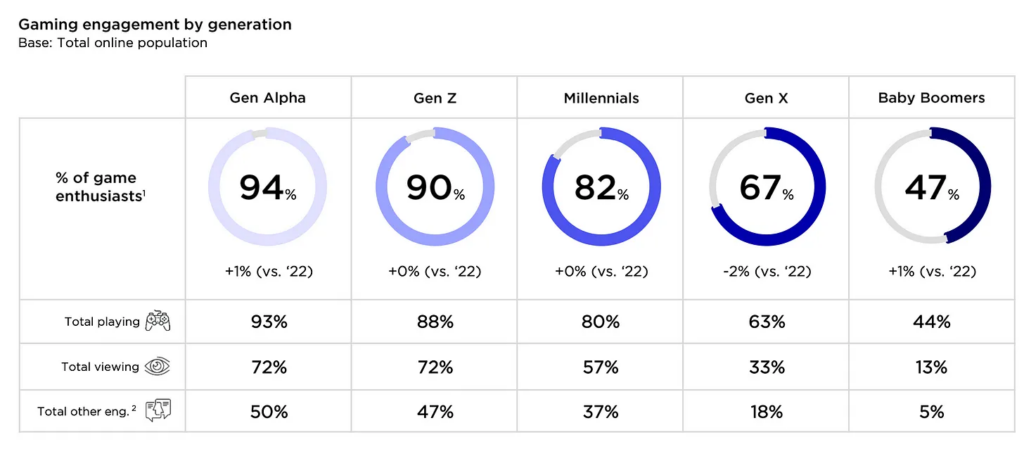The width and height of the screenshot is (1024, 449).
Task: Select the Gen Z column header
Action: tap(434, 98)
